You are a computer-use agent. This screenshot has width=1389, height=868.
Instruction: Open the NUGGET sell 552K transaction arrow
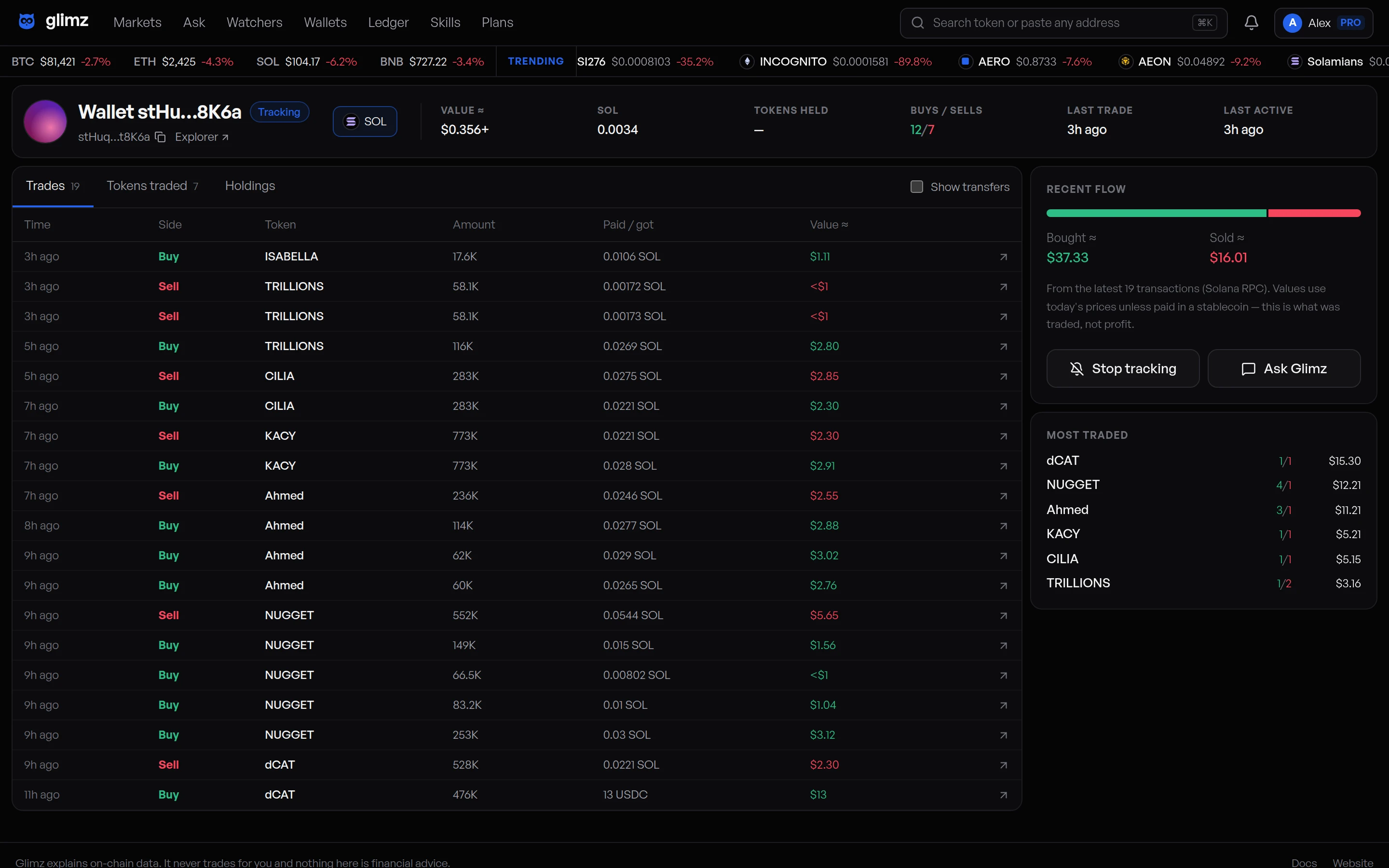[x=1003, y=615]
